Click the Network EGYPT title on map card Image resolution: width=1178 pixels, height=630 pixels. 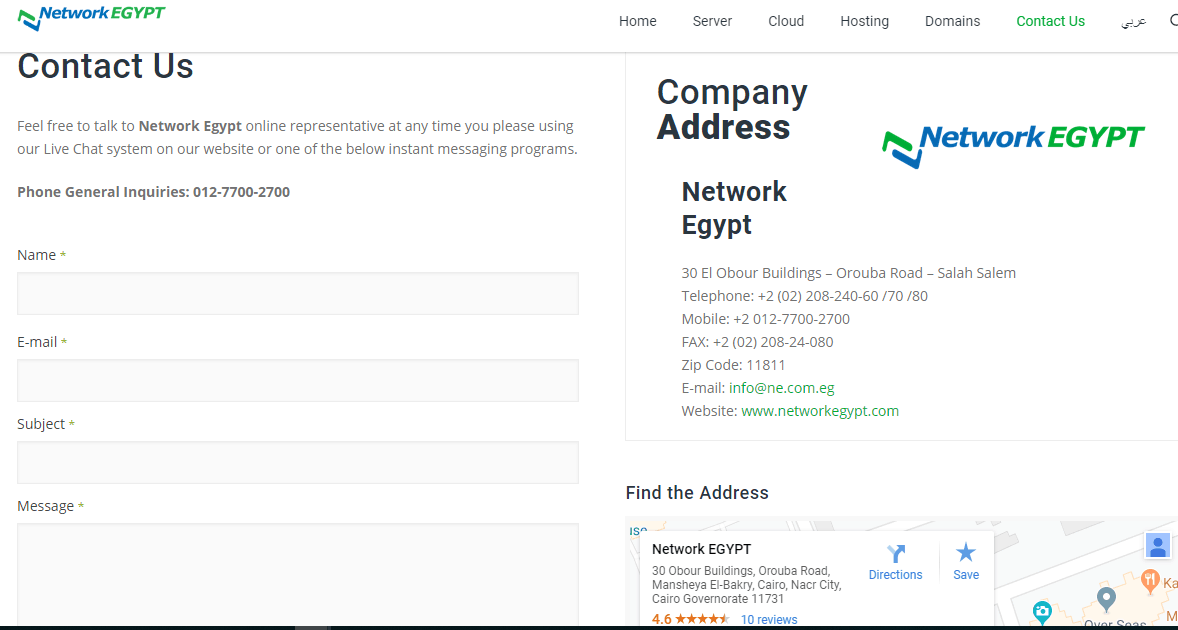pos(702,549)
